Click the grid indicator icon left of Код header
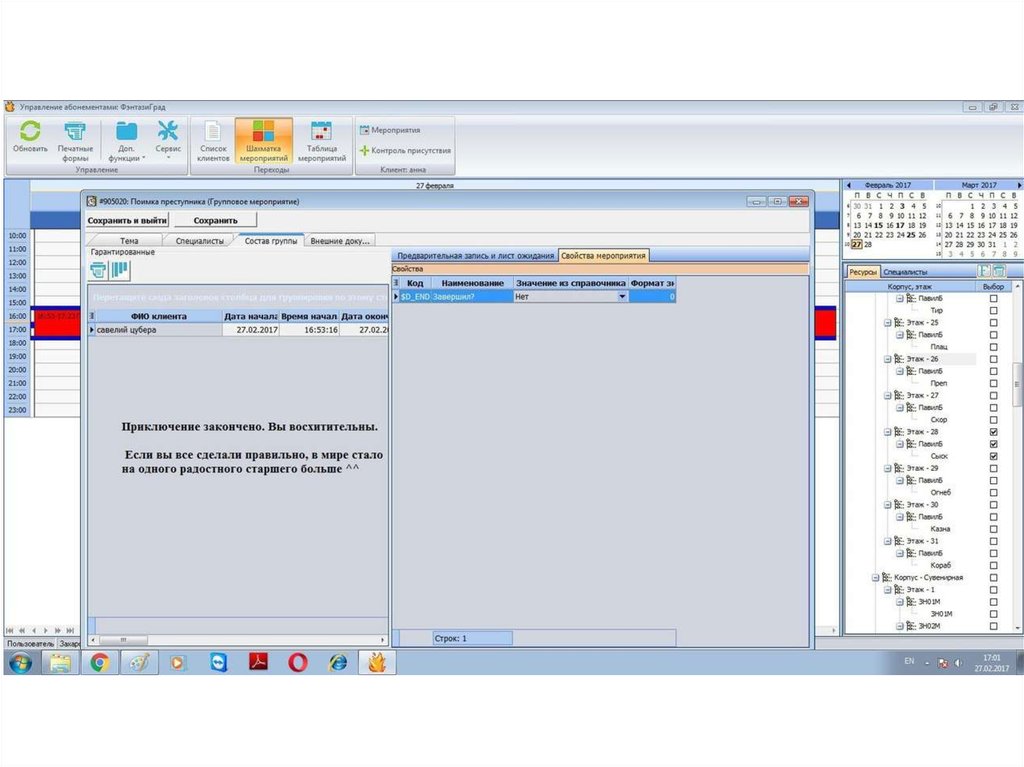The width and height of the screenshot is (1024, 767). pos(396,283)
